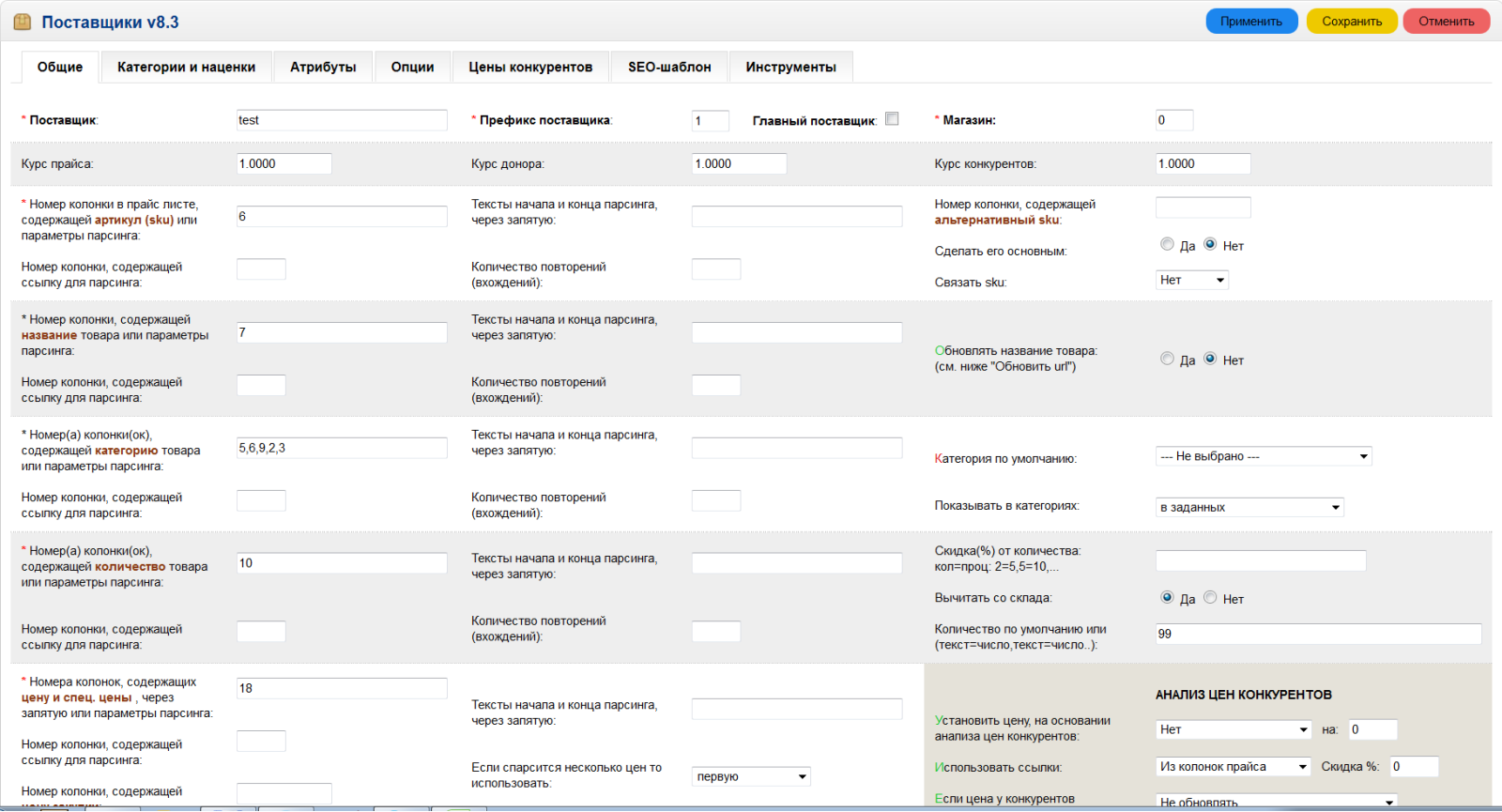Click category parsing link column field
The image size is (1502, 812).
261,500
